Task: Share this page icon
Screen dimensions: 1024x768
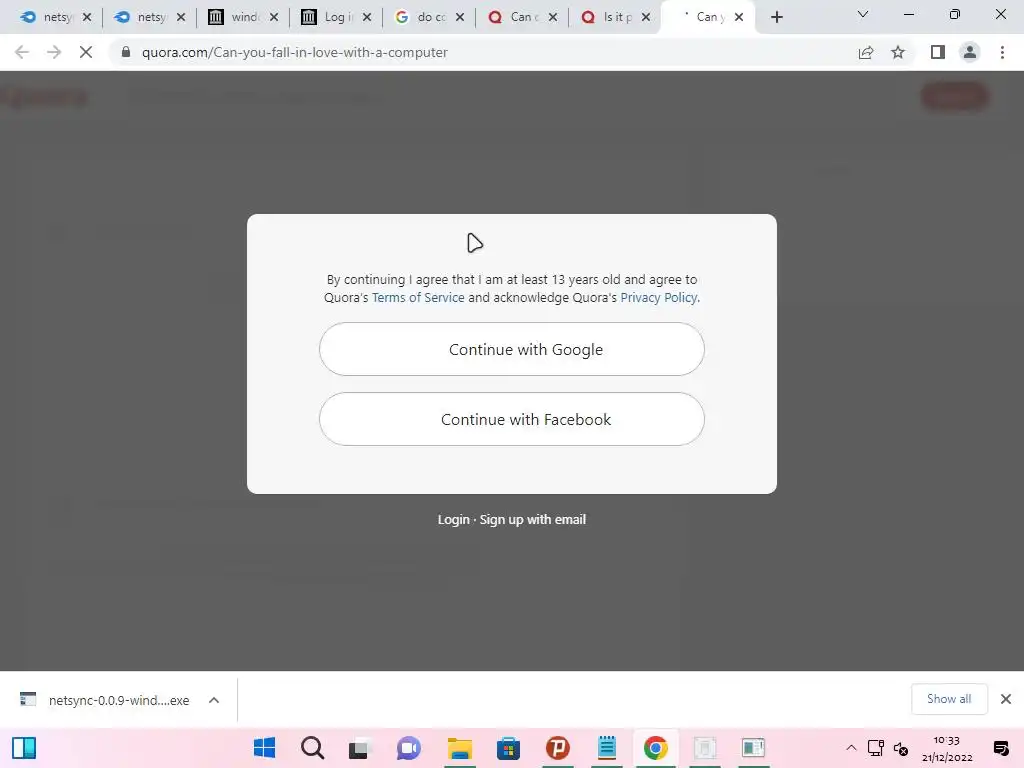Action: point(865,52)
